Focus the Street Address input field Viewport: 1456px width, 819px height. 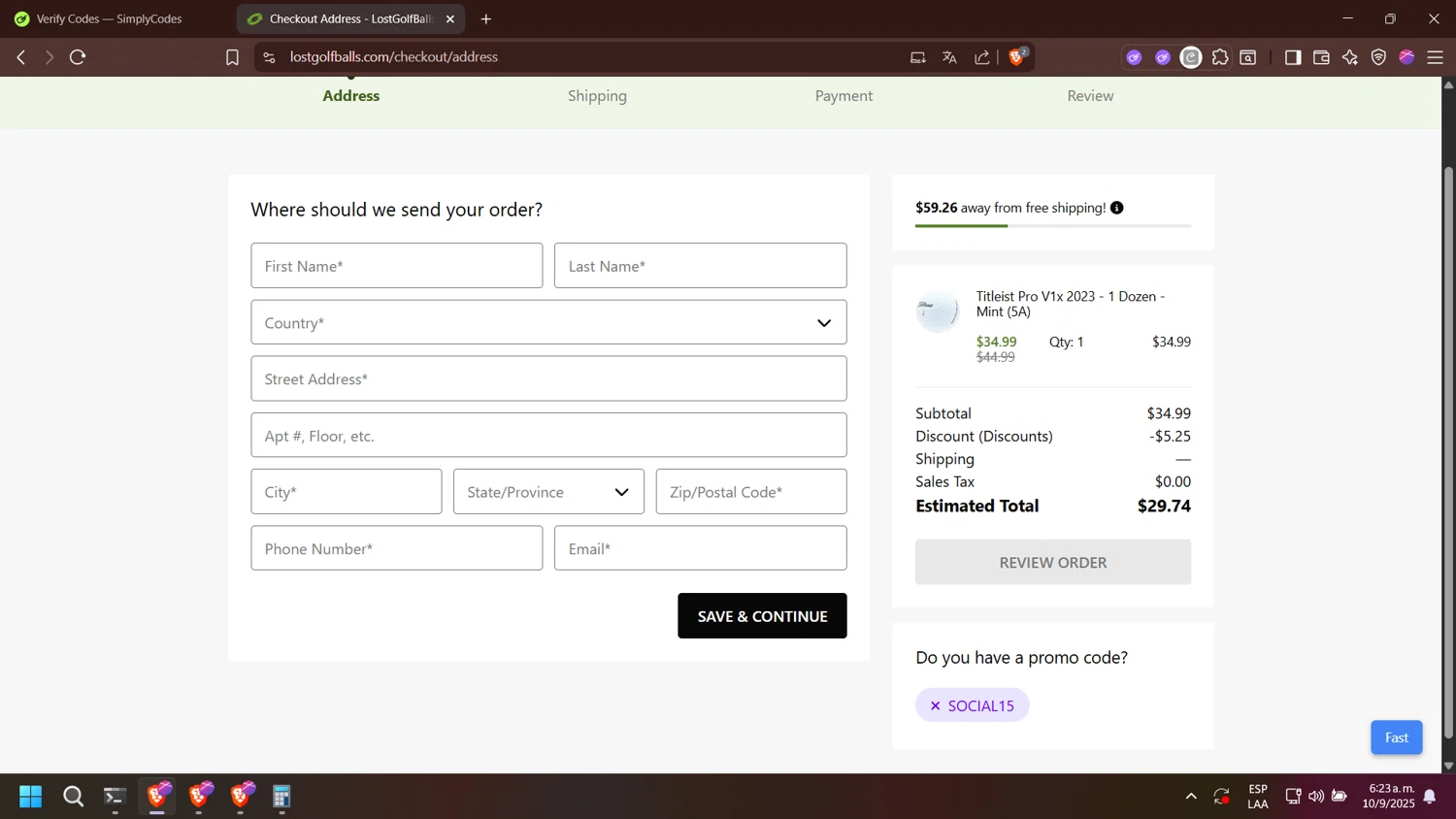point(548,378)
